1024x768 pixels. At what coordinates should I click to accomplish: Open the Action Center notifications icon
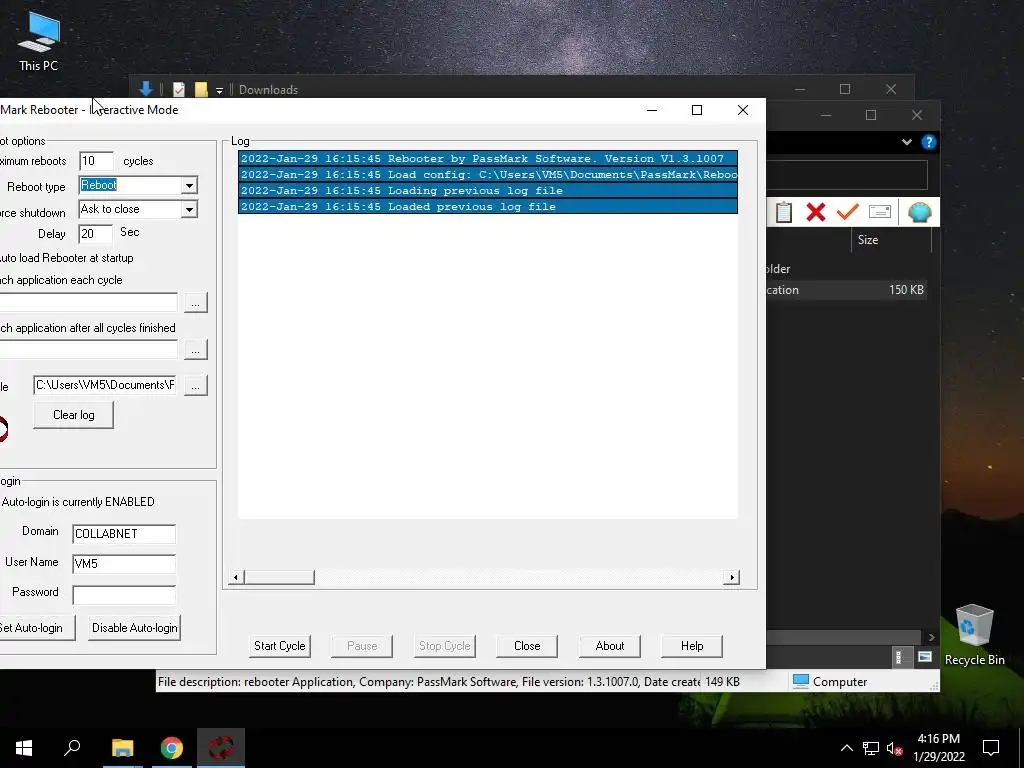pos(991,748)
